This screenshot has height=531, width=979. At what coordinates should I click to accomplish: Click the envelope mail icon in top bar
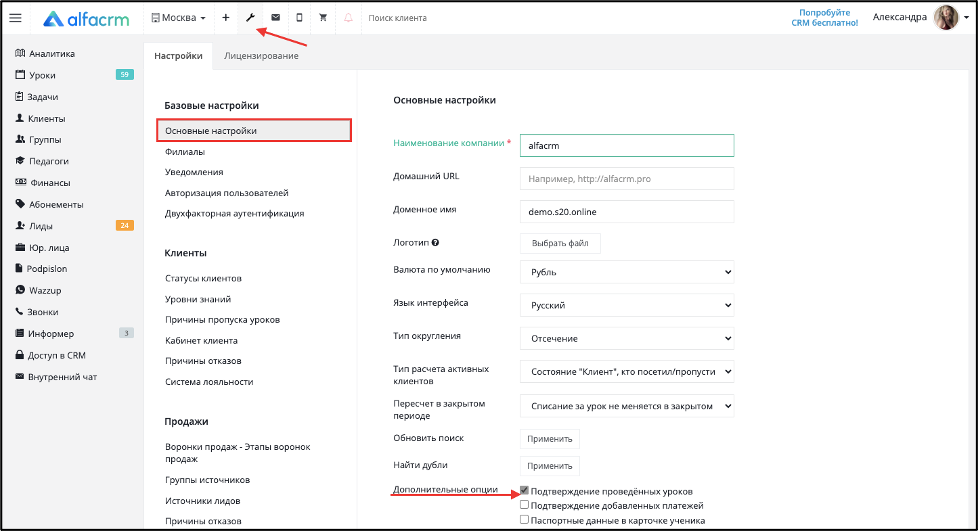(x=275, y=17)
